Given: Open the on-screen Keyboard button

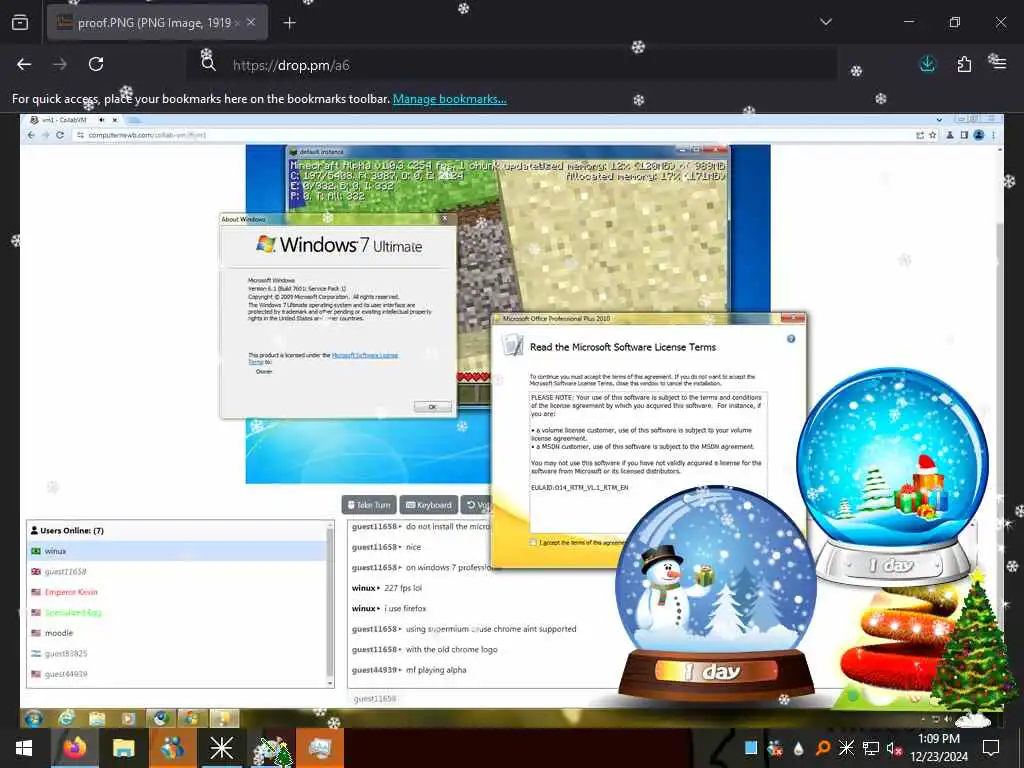Looking at the screenshot, I should coord(428,505).
